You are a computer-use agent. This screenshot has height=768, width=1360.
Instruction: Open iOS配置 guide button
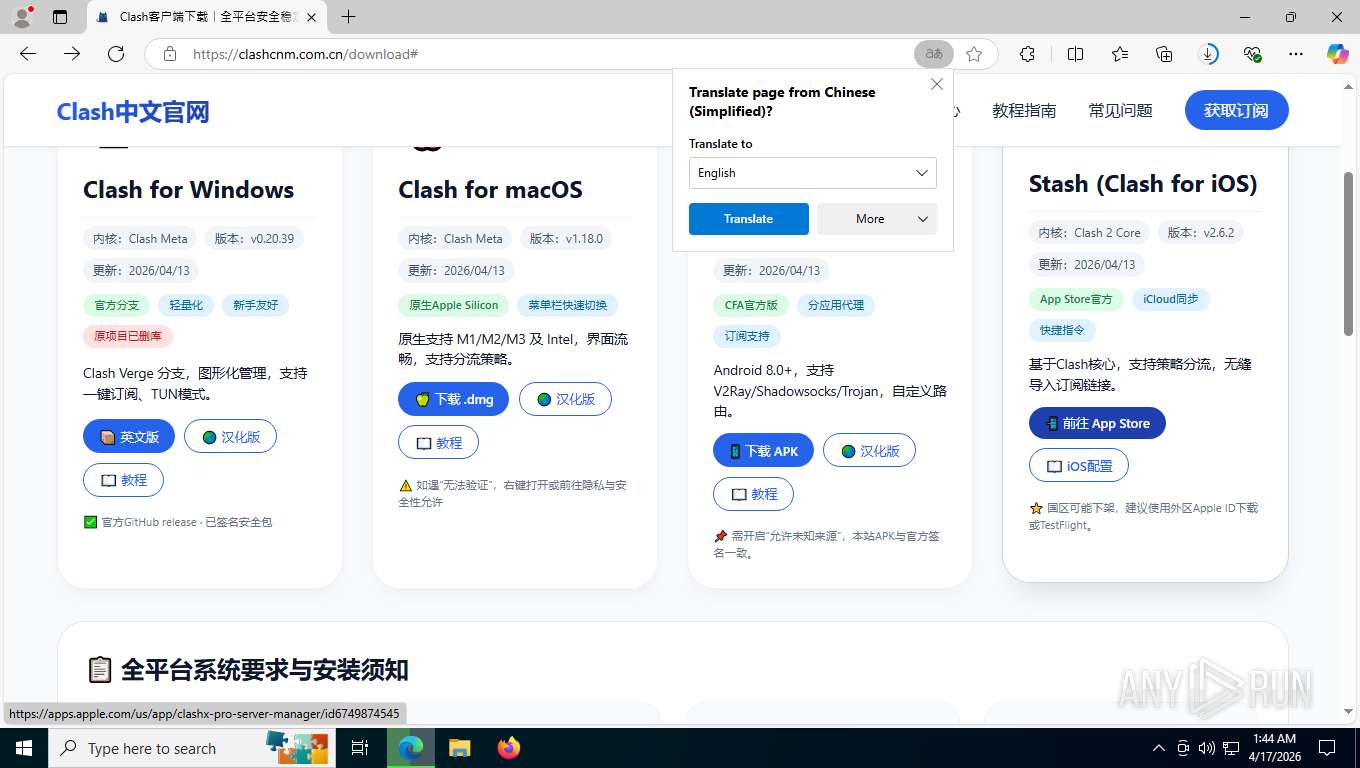(x=1078, y=466)
